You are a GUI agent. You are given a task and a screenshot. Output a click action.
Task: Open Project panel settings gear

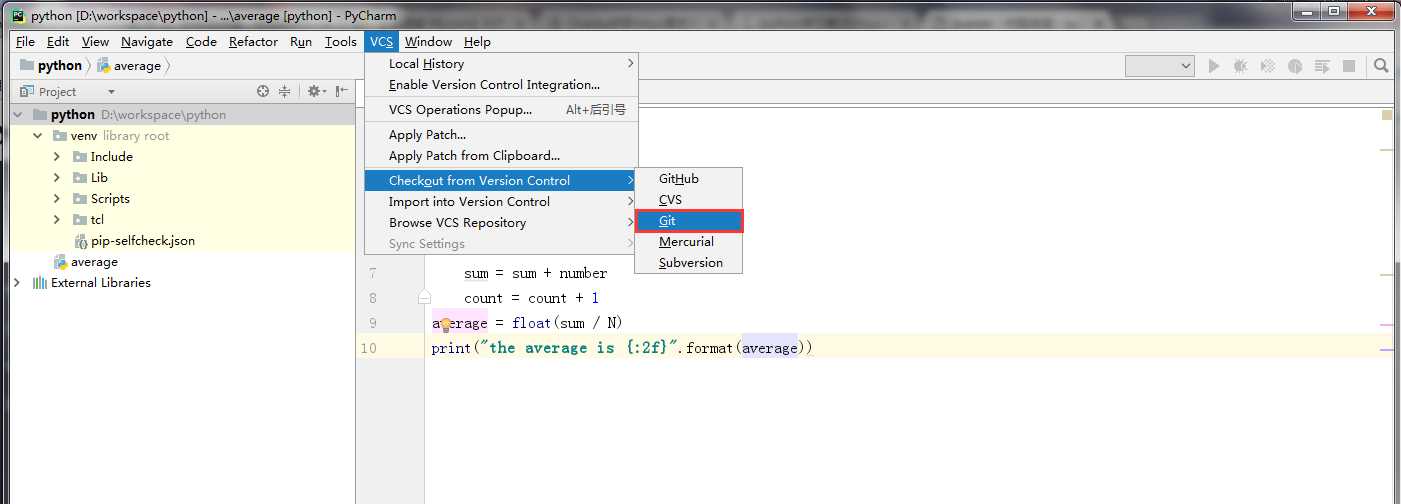pyautogui.click(x=316, y=91)
